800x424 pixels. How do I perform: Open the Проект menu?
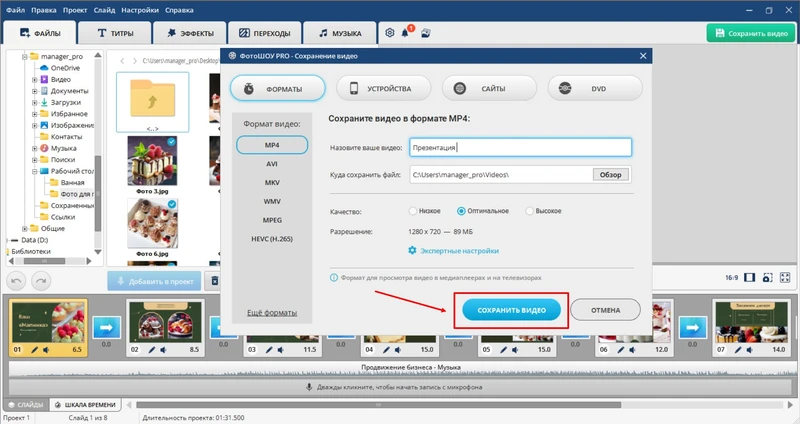[x=75, y=10]
